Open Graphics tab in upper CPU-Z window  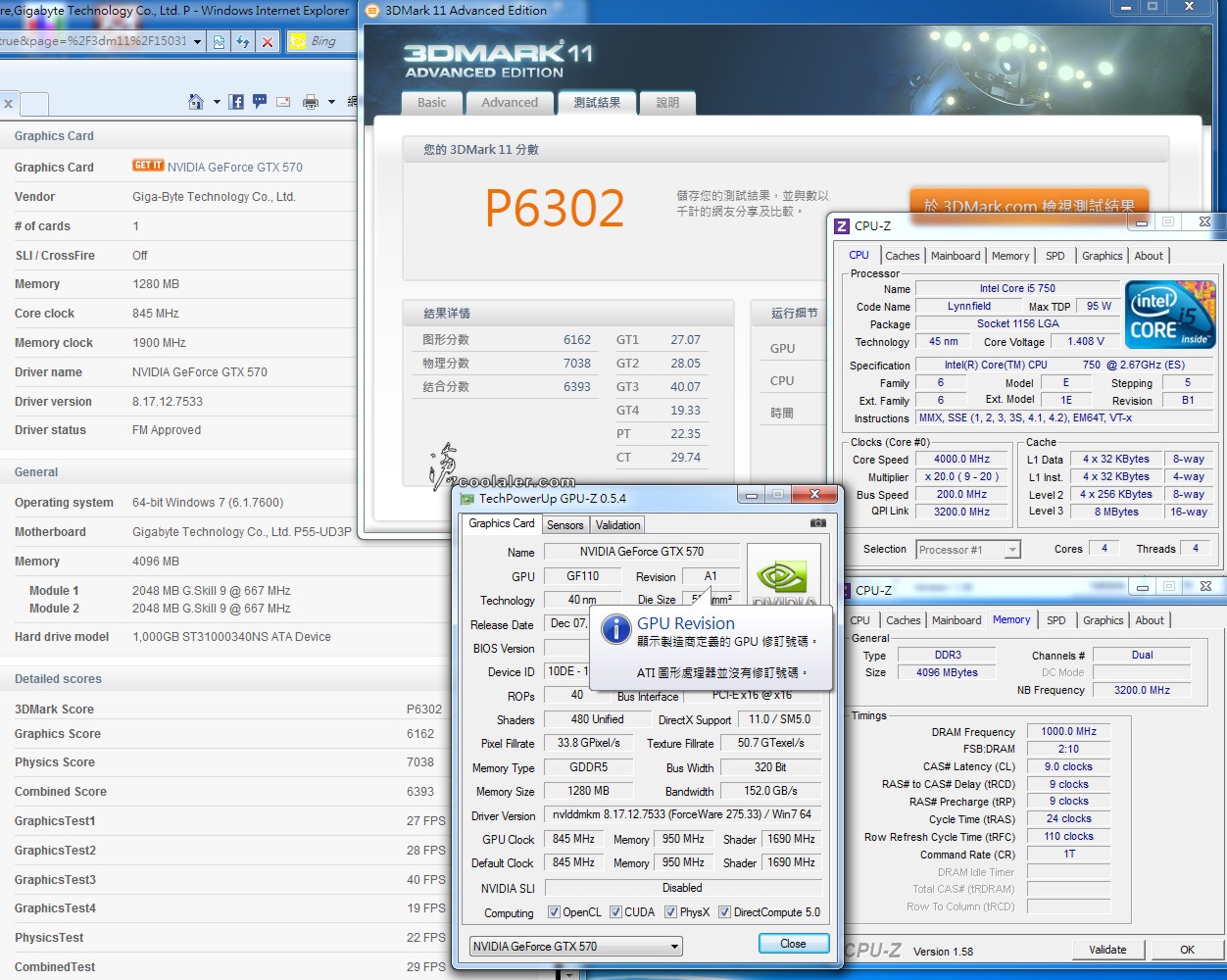point(1103,256)
